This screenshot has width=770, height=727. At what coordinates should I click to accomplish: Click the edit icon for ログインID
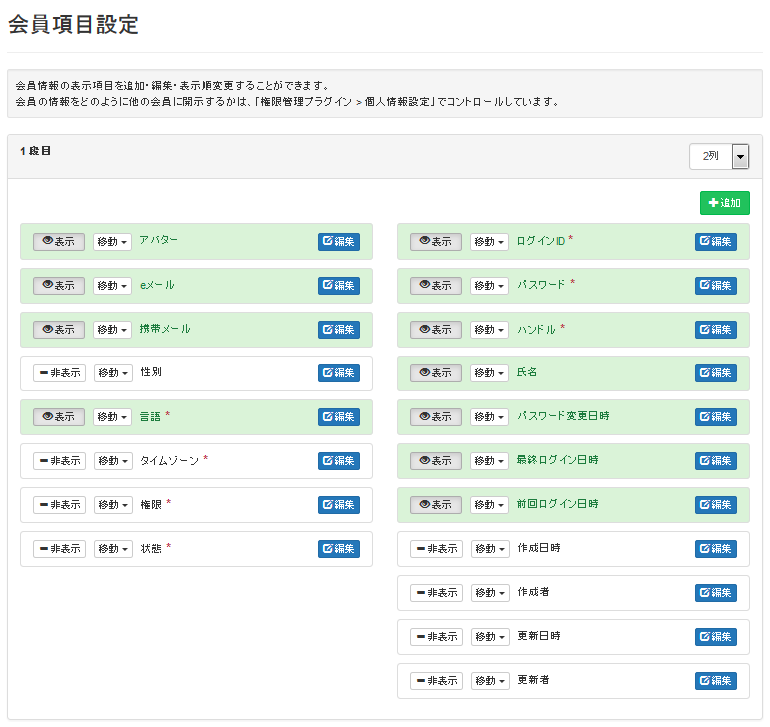click(x=715, y=242)
